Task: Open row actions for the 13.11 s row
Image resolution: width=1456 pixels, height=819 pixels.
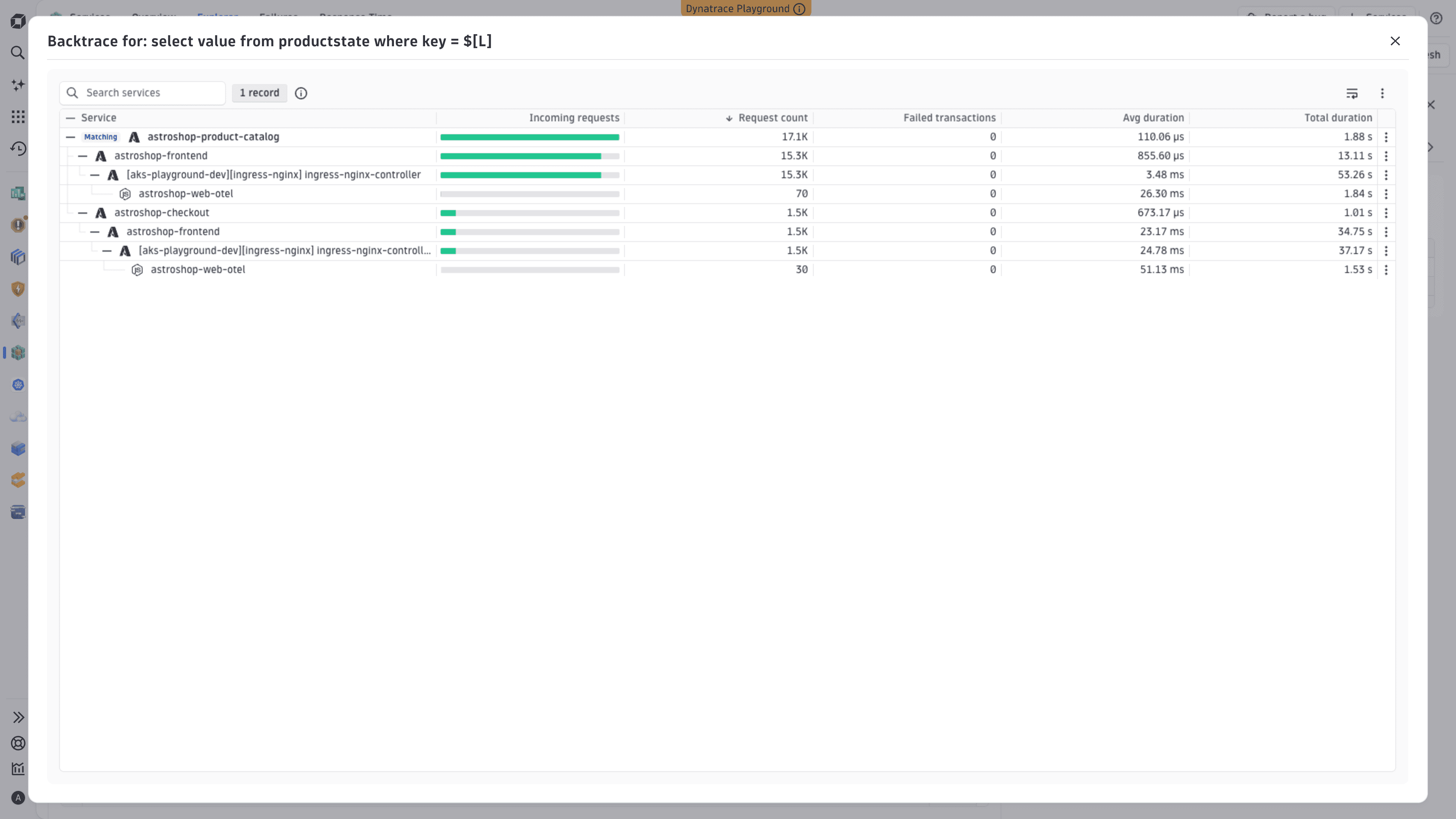Action: 1386,156
